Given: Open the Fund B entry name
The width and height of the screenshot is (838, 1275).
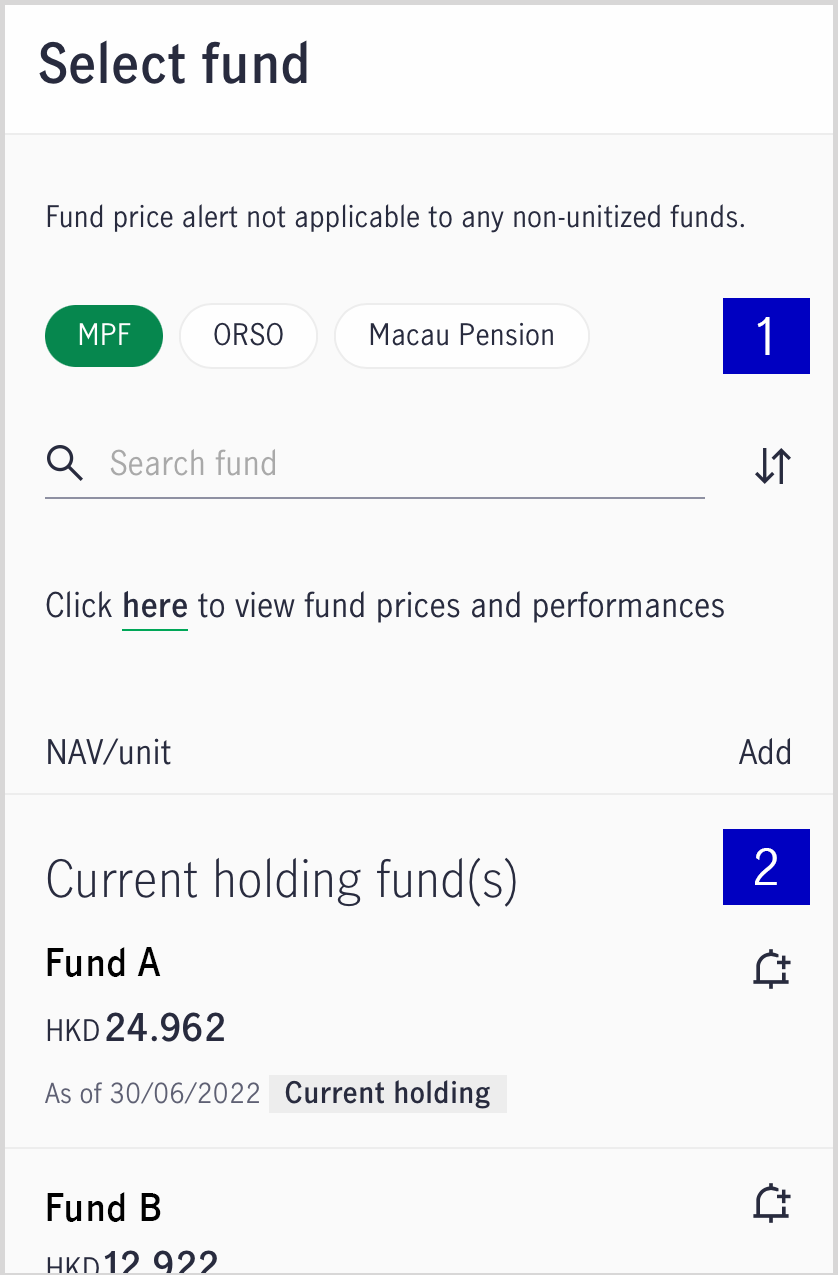Looking at the screenshot, I should (x=104, y=1208).
